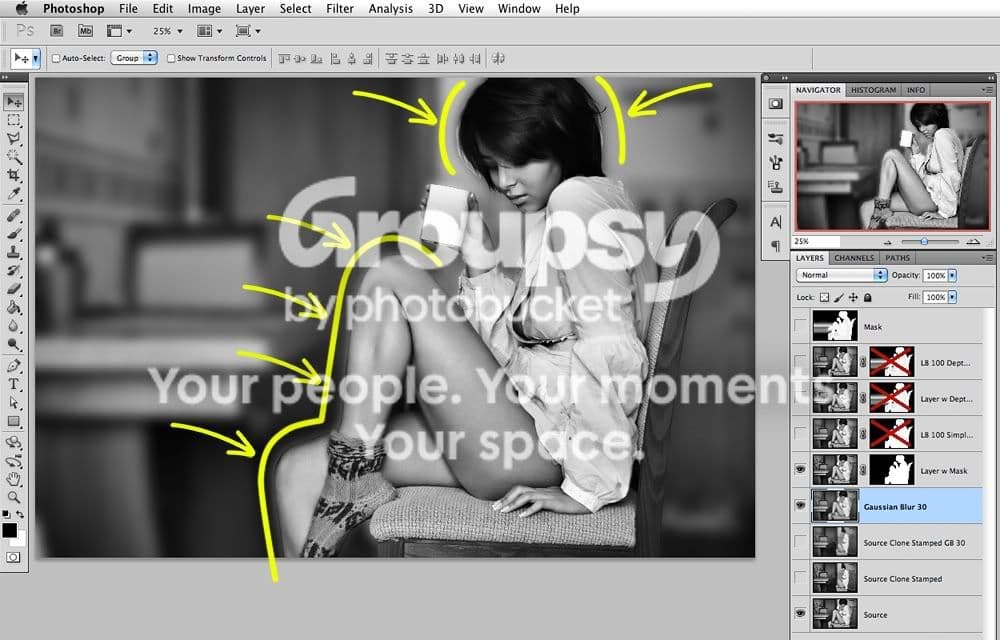
Task: Select the Type tool
Action: 13,384
